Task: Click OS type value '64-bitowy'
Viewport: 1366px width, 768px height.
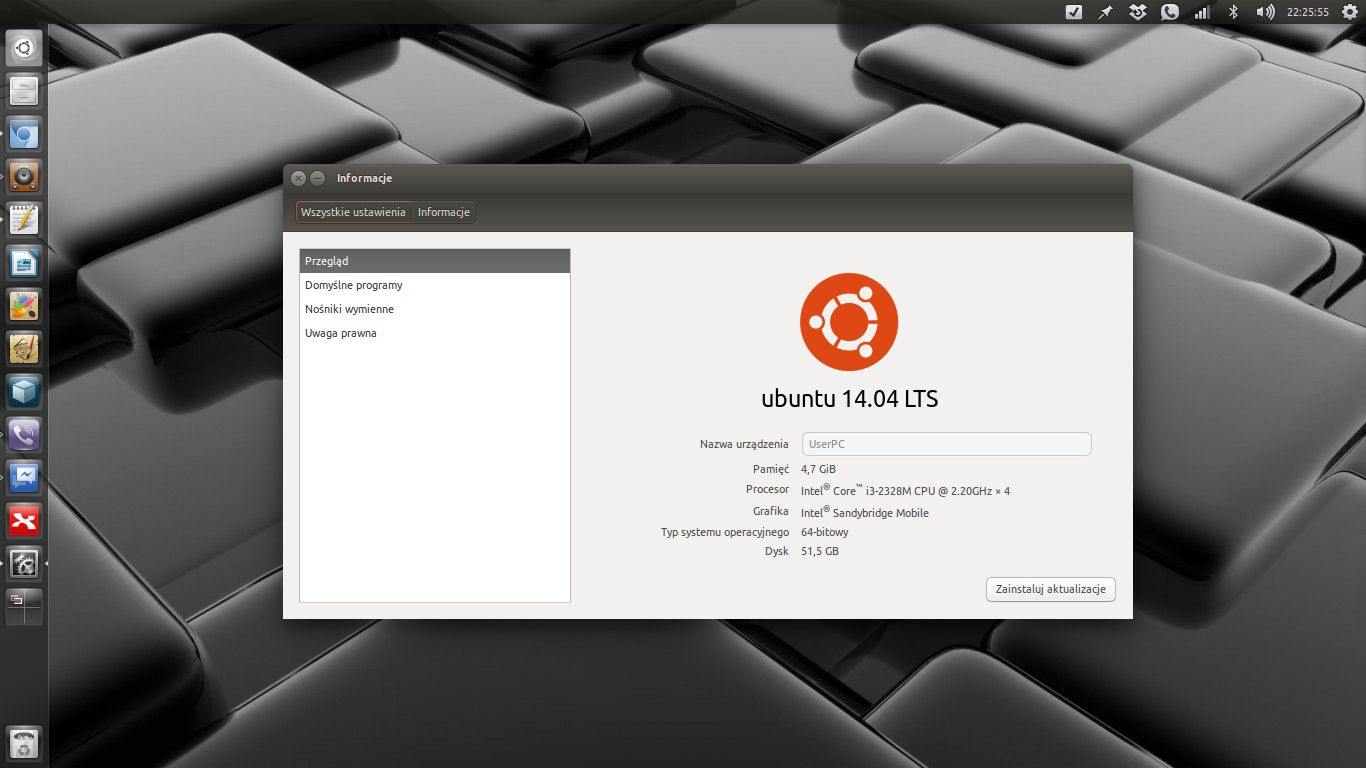Action: (x=825, y=532)
